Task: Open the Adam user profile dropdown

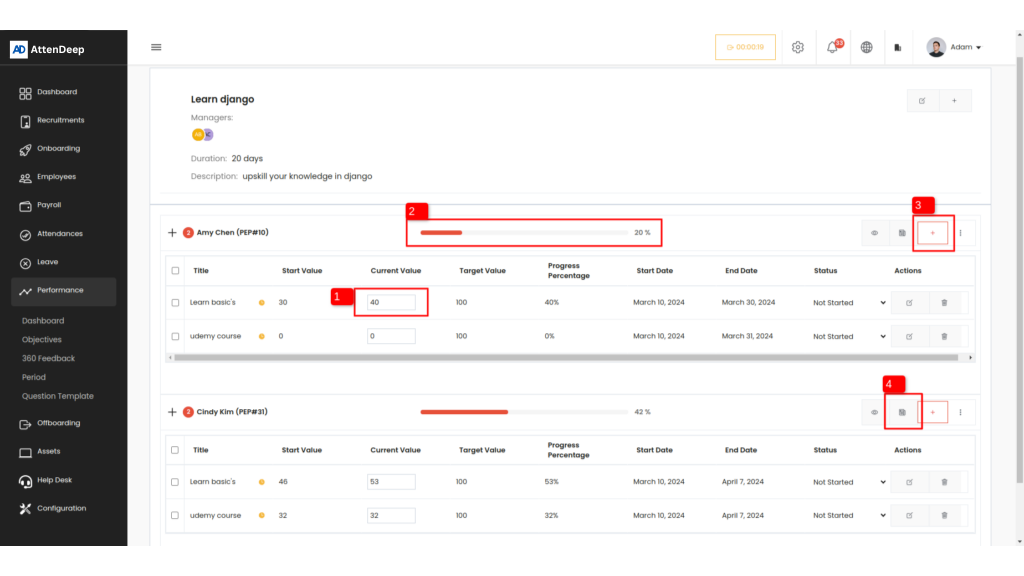Action: [x=954, y=47]
